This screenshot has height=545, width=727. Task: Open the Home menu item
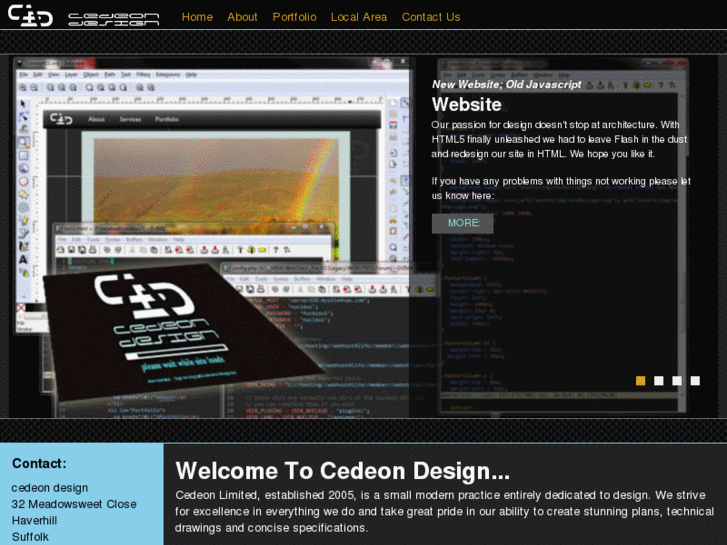tap(197, 17)
